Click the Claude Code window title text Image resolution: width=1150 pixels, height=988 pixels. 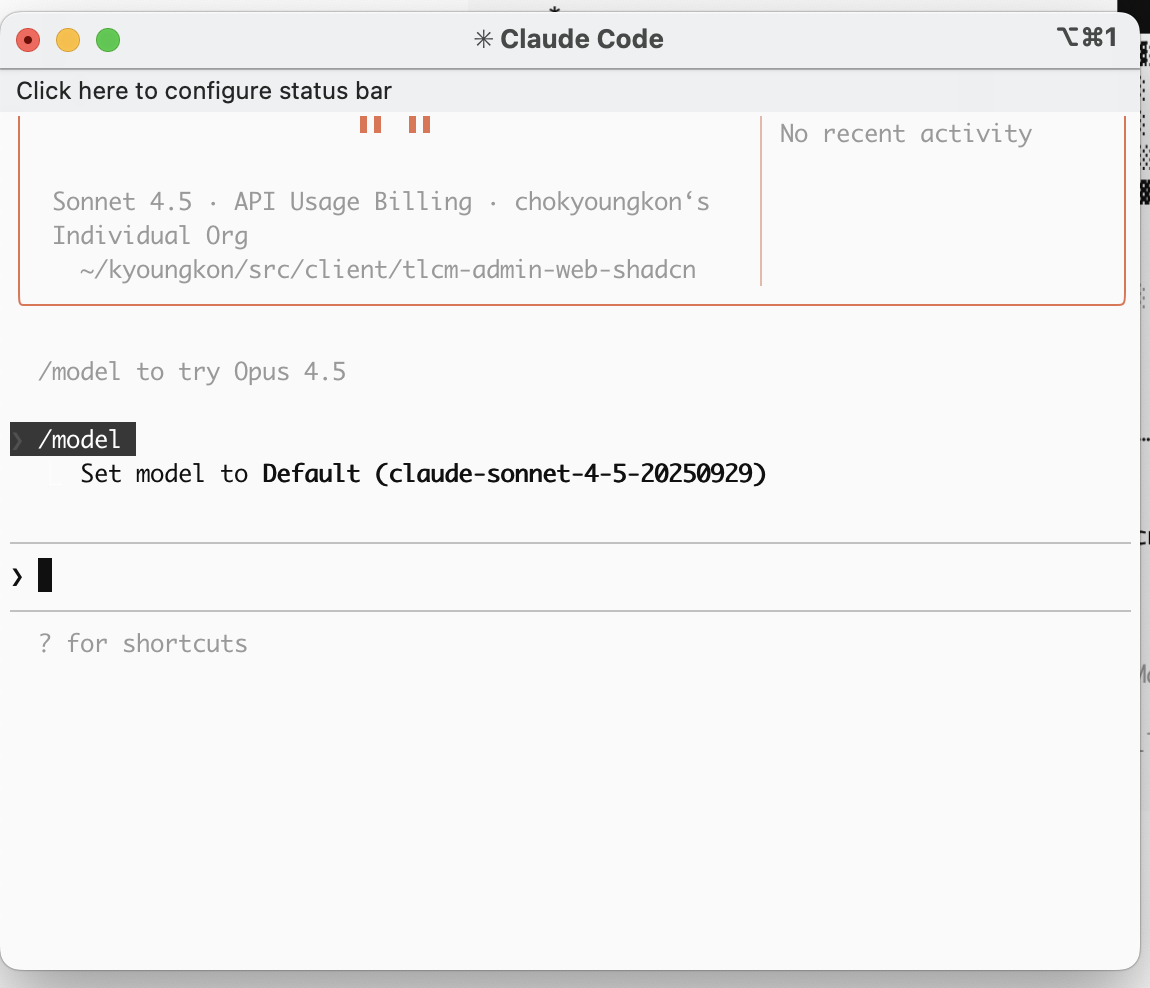(x=582, y=39)
